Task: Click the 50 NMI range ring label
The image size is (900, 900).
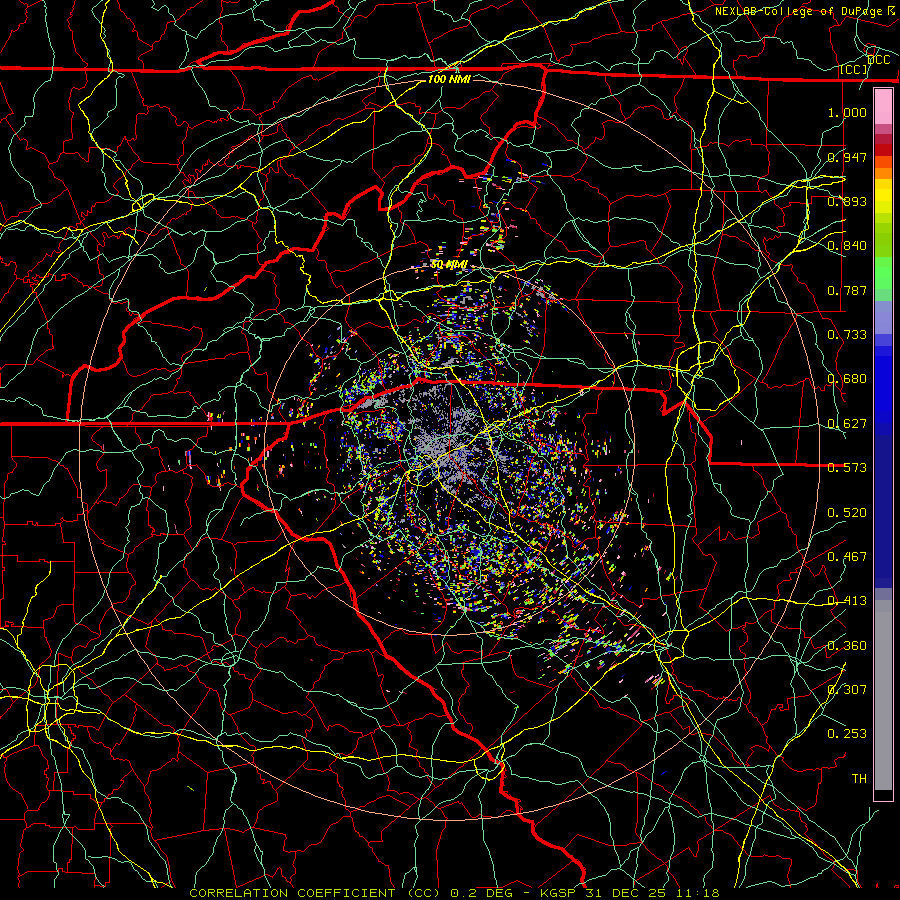Action: [449, 265]
